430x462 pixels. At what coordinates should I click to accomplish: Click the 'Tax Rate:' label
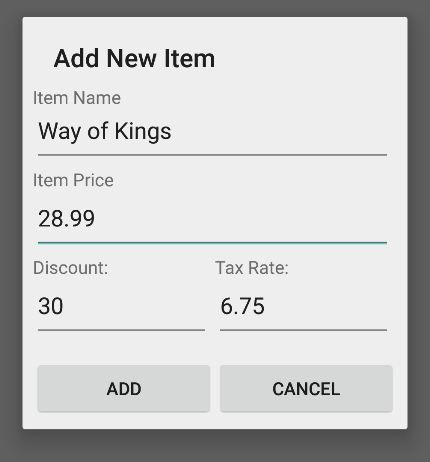tap(252, 268)
